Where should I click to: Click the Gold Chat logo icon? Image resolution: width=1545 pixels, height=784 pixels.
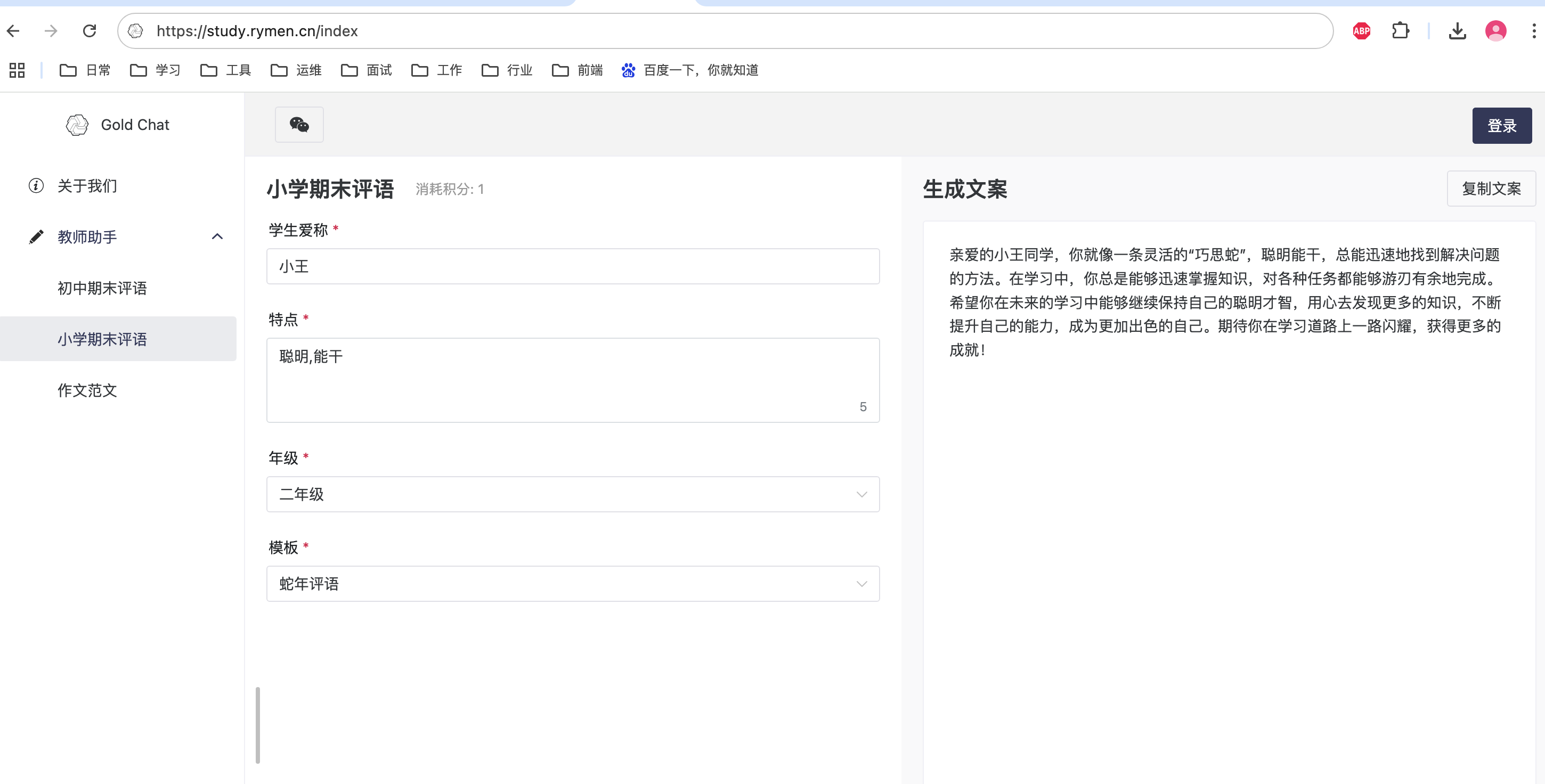click(x=77, y=125)
